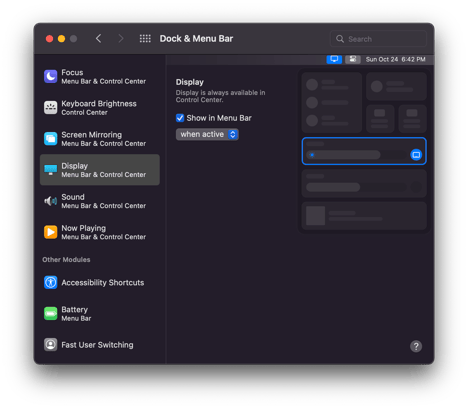Screen dimensions: 468x409
Task: Select the Accessibility Shortcuts label
Action: point(103,283)
